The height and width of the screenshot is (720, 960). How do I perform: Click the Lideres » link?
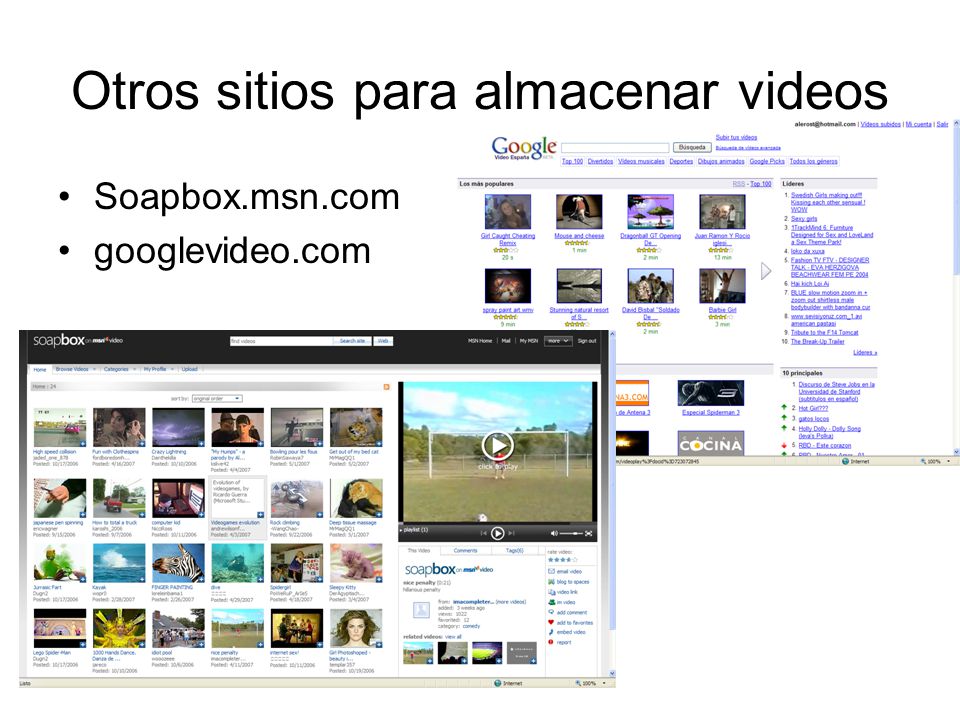point(865,353)
